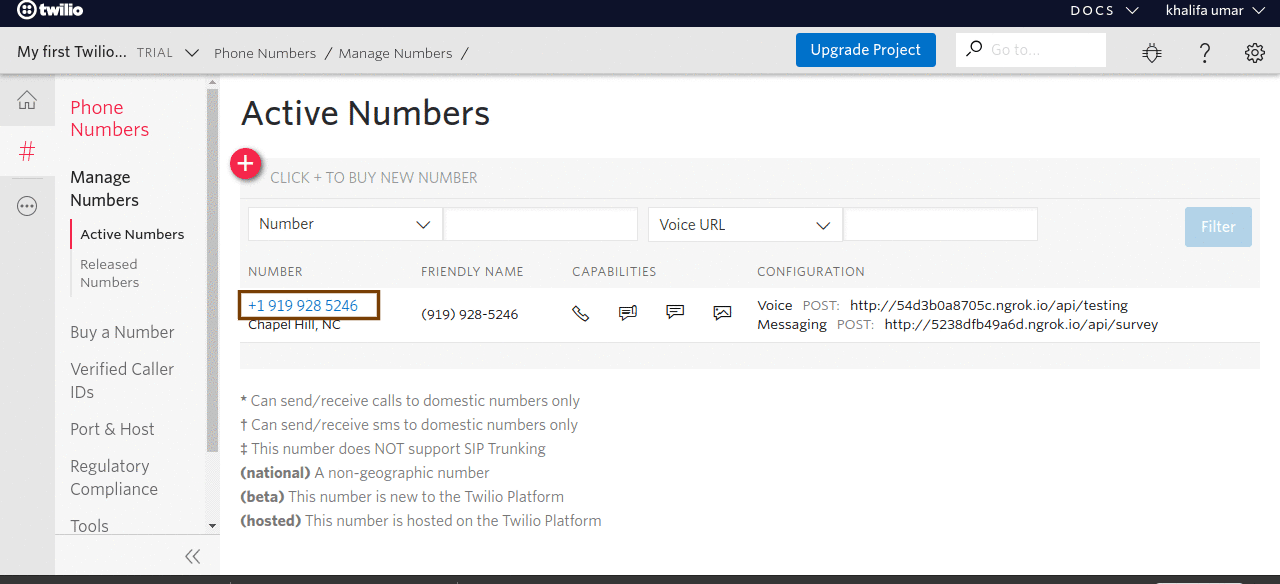
Task: Click the Chapel Hill, NC location text
Action: point(294,325)
